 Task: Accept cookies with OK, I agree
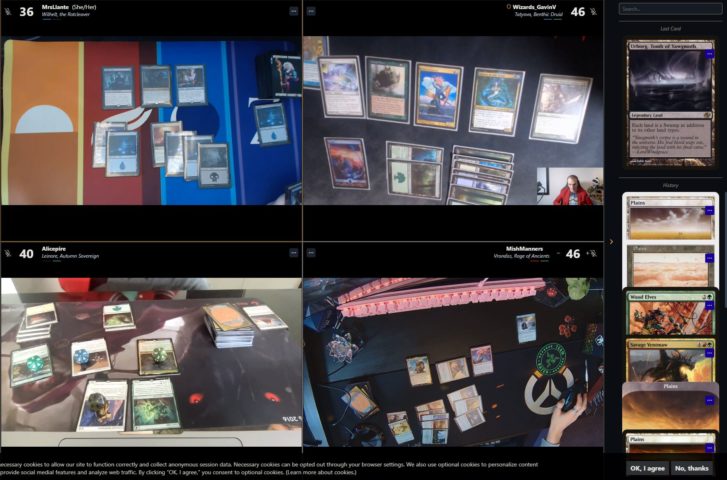coord(647,468)
